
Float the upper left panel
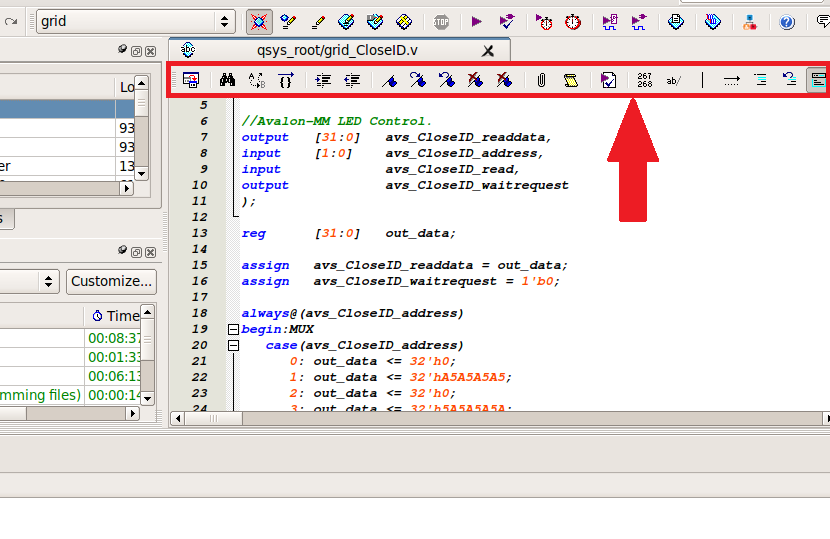pyautogui.click(x=136, y=51)
